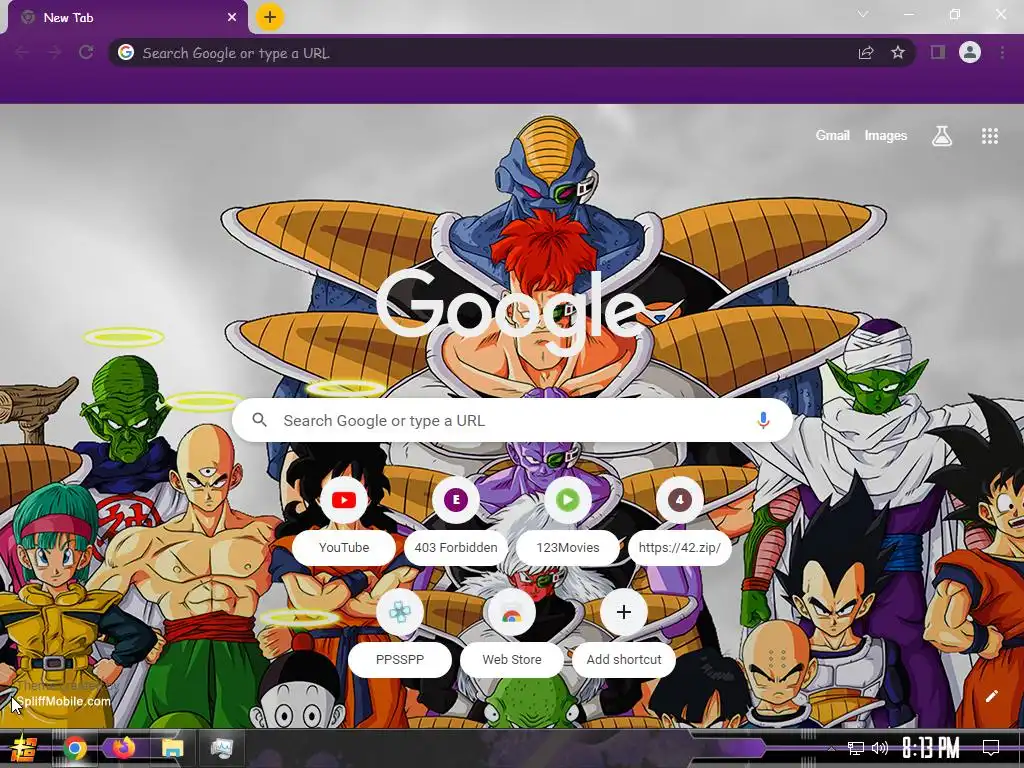Customize this page with the pencil icon

click(x=991, y=696)
